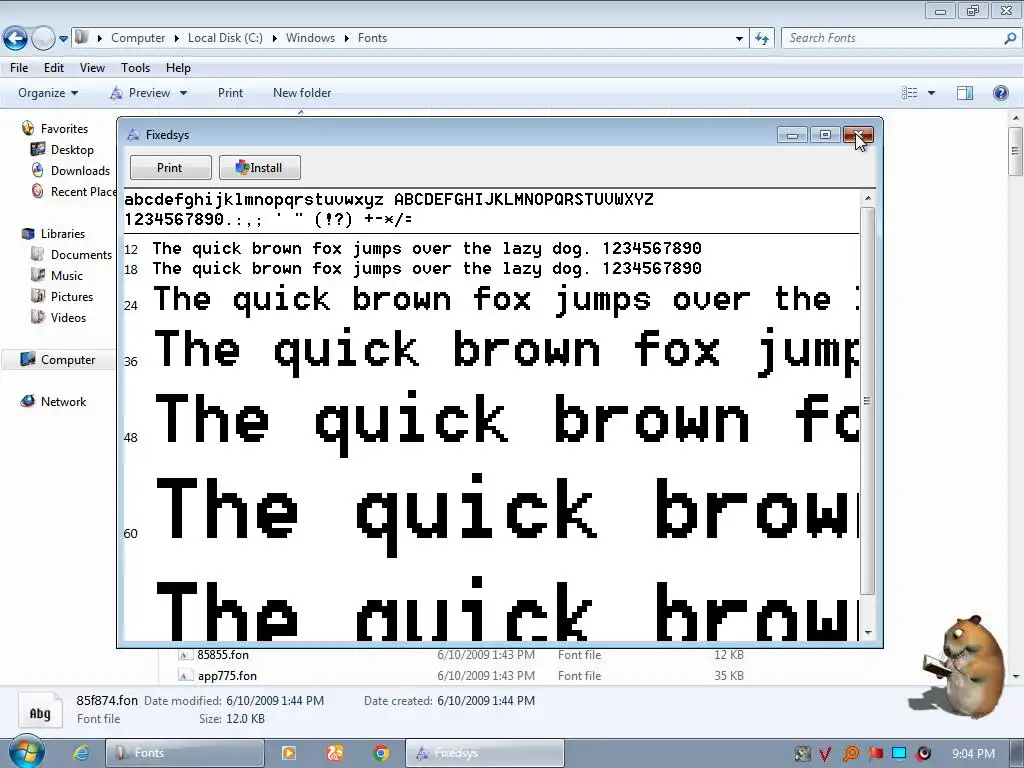The height and width of the screenshot is (768, 1024).
Task: Click the Search Fonts input field
Action: 891,38
